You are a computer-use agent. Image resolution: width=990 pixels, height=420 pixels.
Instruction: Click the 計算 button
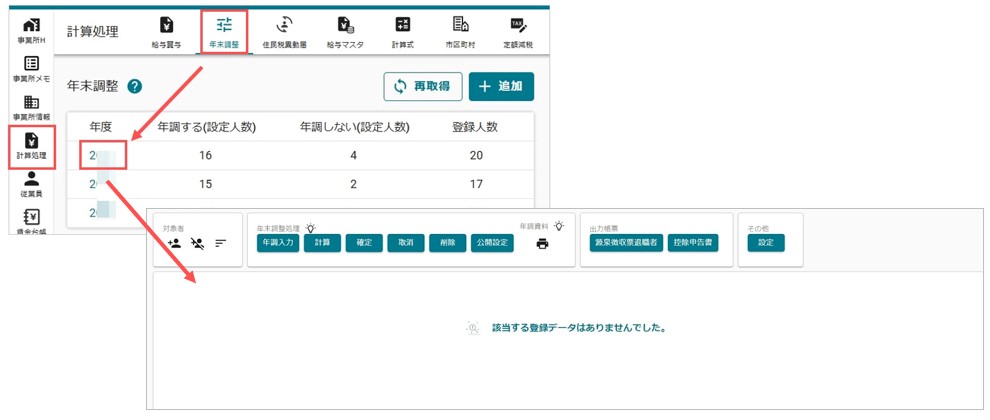(322, 243)
